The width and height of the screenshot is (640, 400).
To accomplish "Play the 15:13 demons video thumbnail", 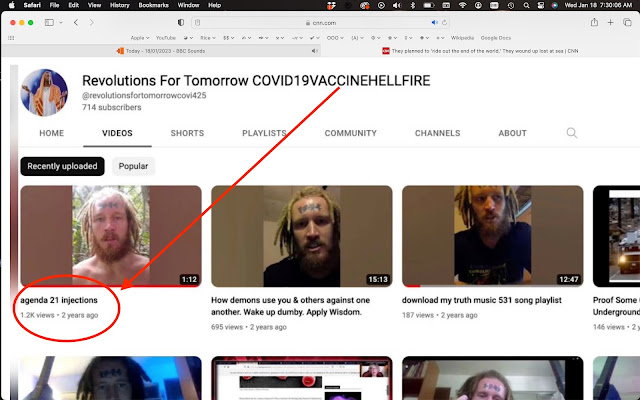I will pos(302,236).
